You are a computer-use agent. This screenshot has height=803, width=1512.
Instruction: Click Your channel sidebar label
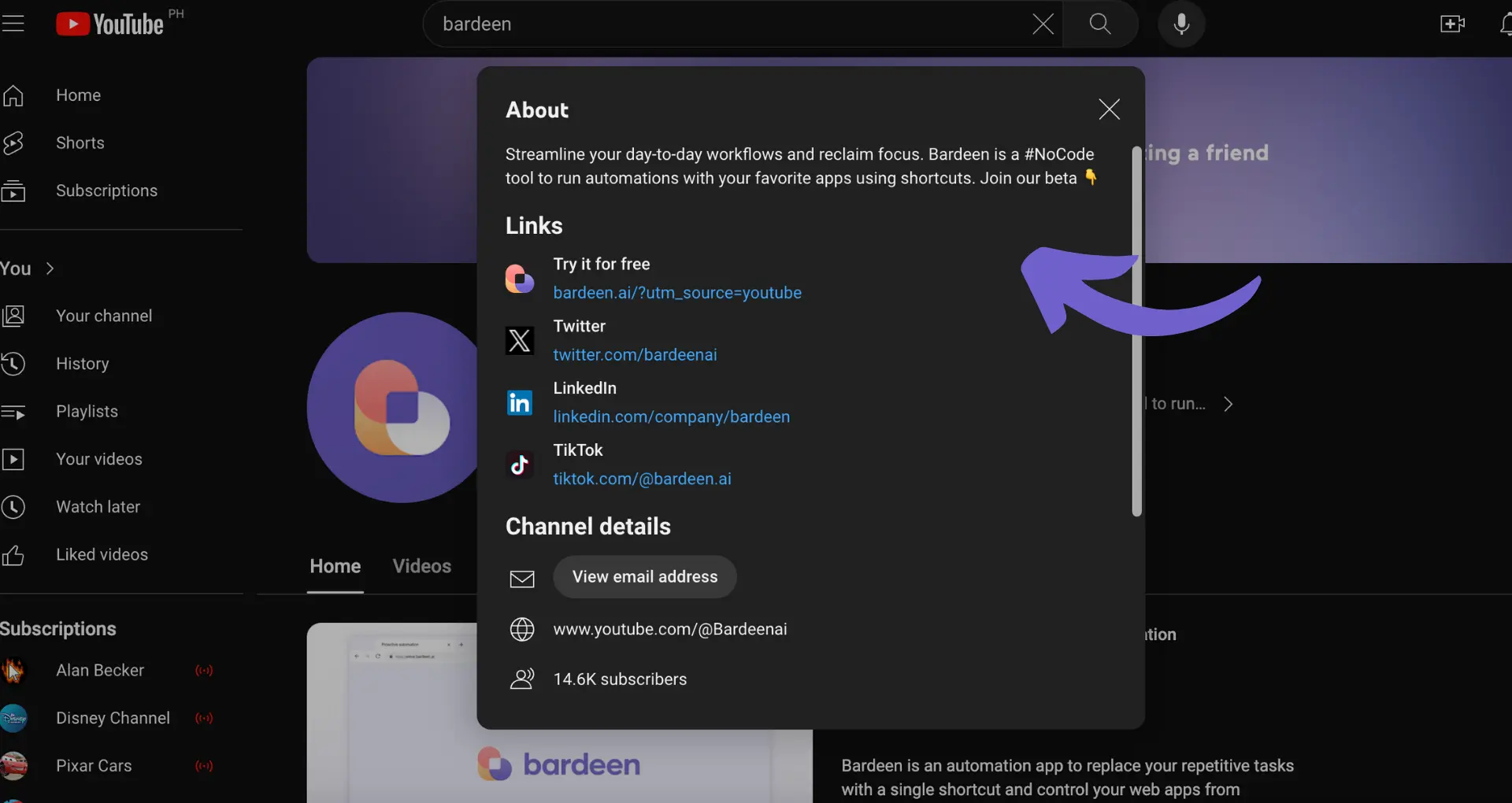click(104, 316)
